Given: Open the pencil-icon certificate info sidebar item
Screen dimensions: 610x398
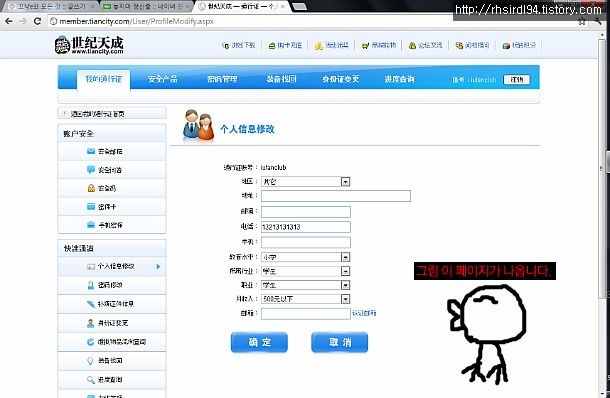Looking at the screenshot, I should pyautogui.click(x=112, y=304).
